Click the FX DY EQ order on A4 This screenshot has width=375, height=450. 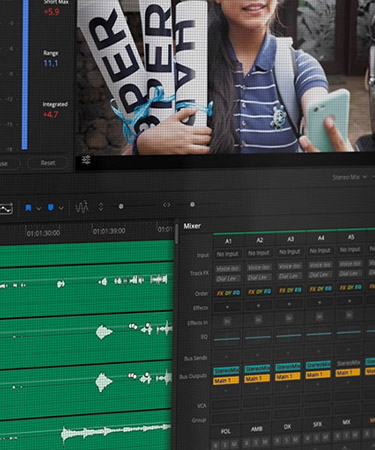tap(320, 289)
